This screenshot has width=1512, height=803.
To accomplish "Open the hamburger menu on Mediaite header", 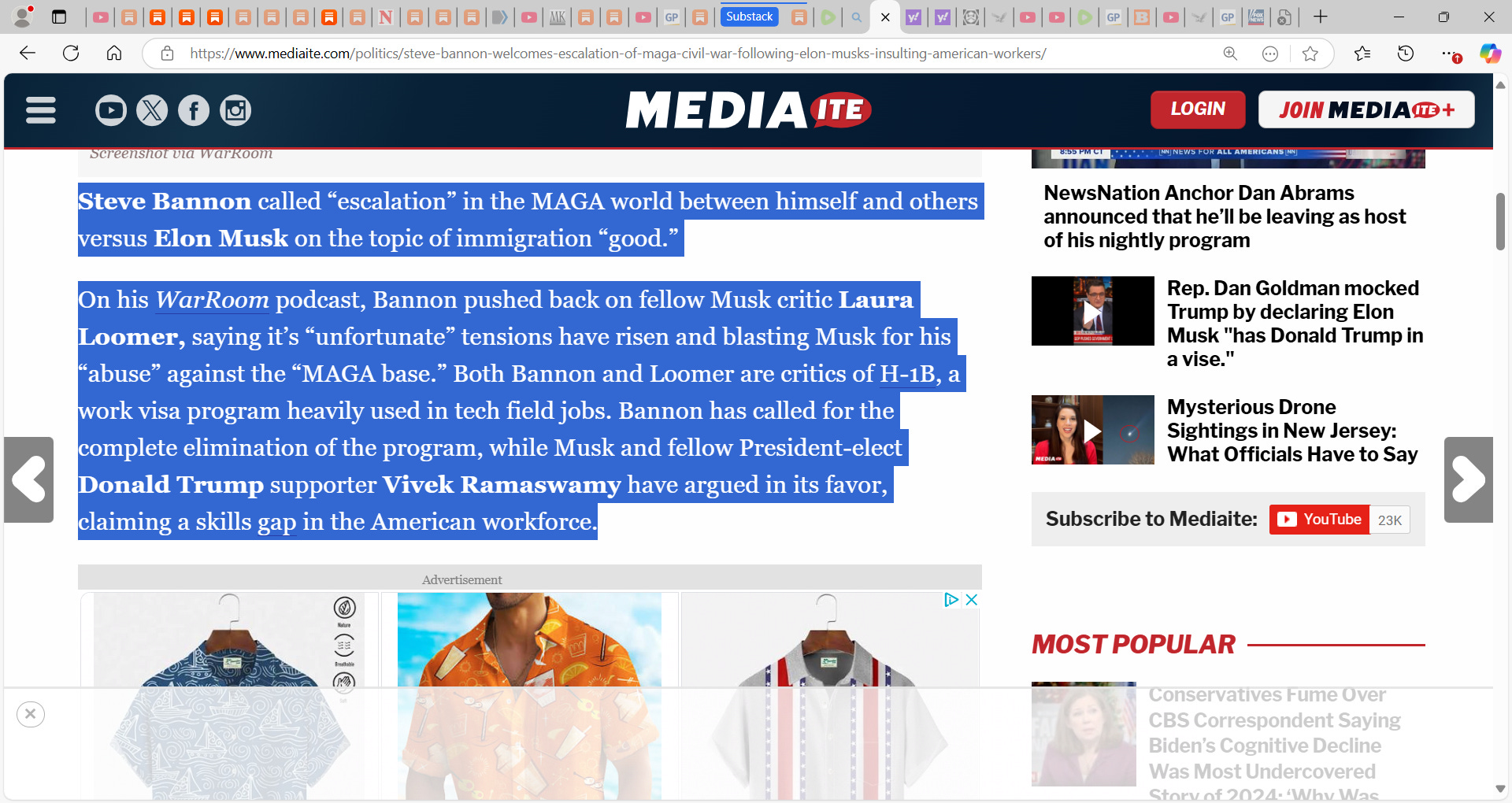I will [41, 110].
